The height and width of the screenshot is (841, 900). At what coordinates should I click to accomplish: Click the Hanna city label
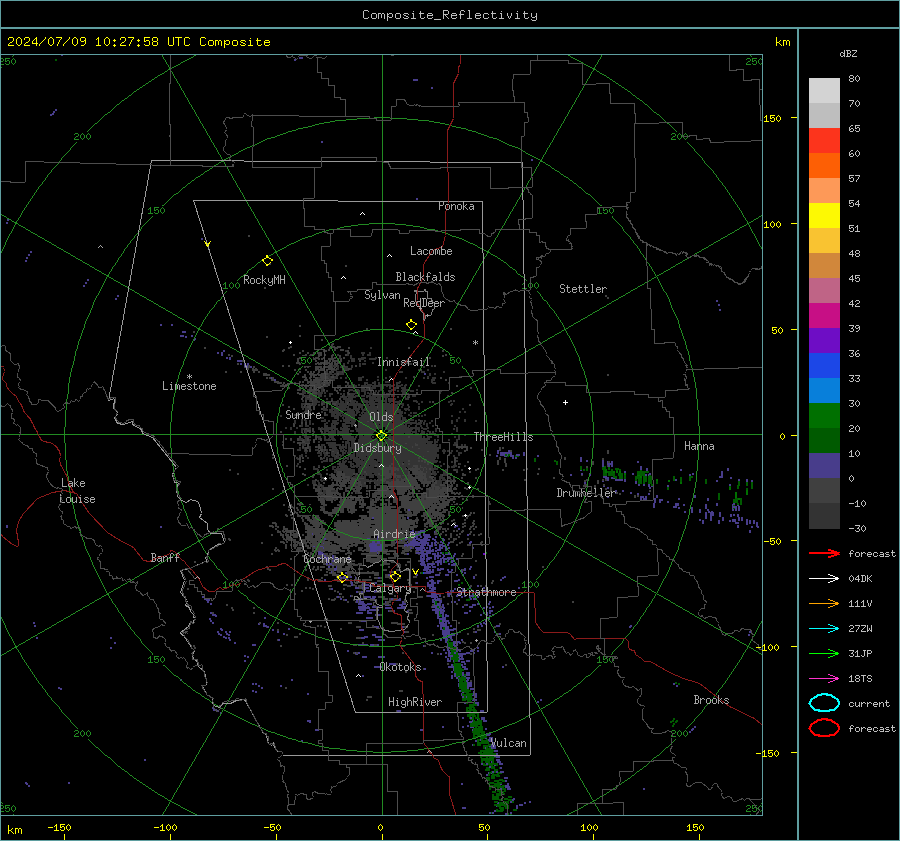point(699,446)
